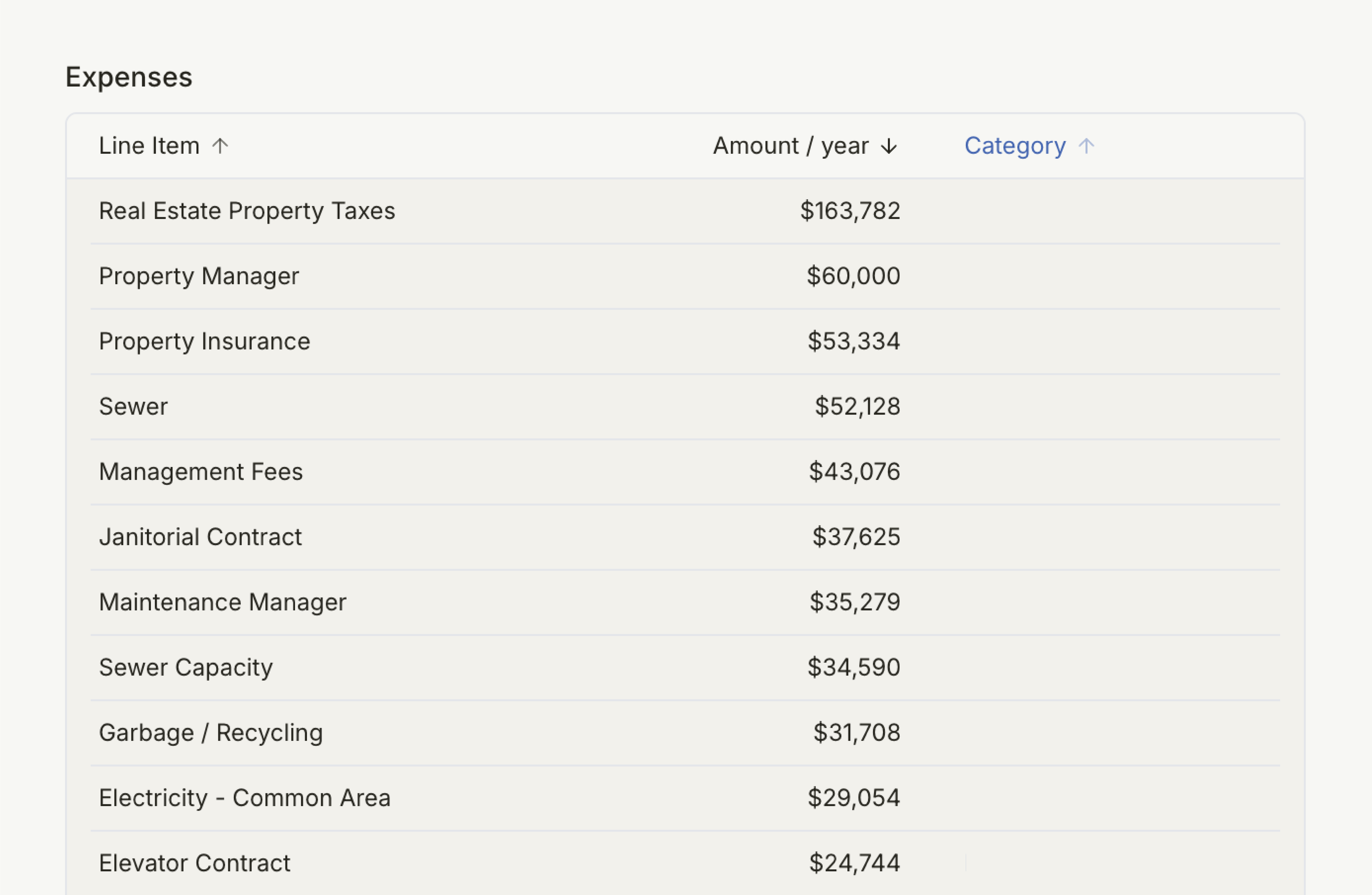The height and width of the screenshot is (895, 1372).
Task: Click the Line Item sort arrow icon
Action: tap(220, 146)
